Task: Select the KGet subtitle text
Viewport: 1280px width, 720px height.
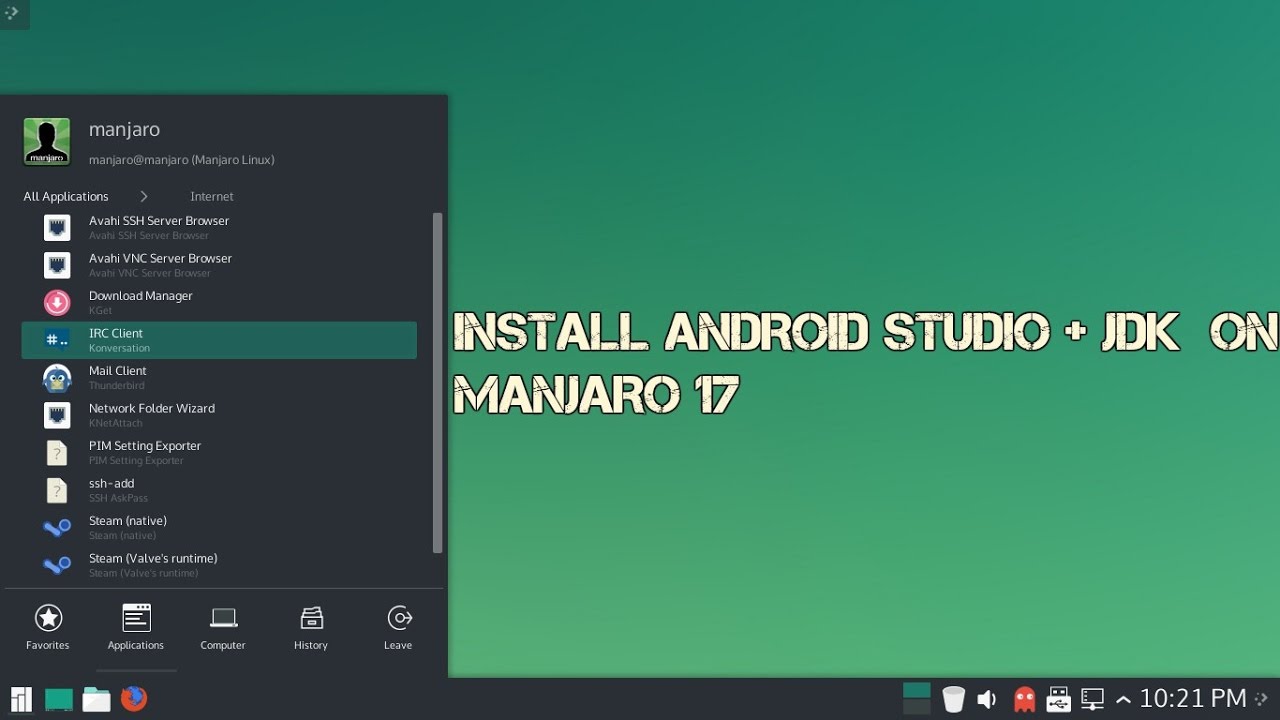Action: [99, 311]
